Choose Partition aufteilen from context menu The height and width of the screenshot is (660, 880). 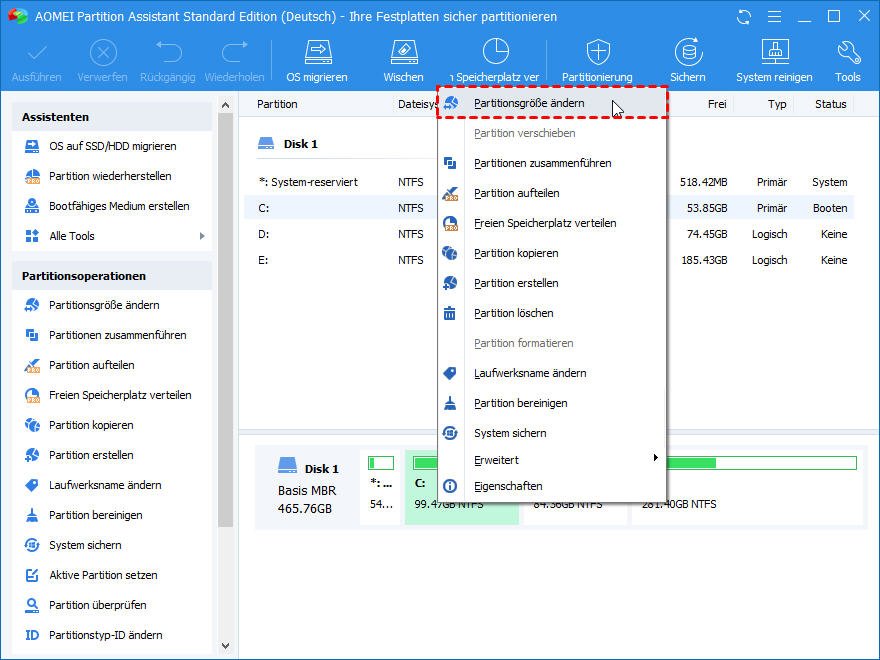point(552,194)
